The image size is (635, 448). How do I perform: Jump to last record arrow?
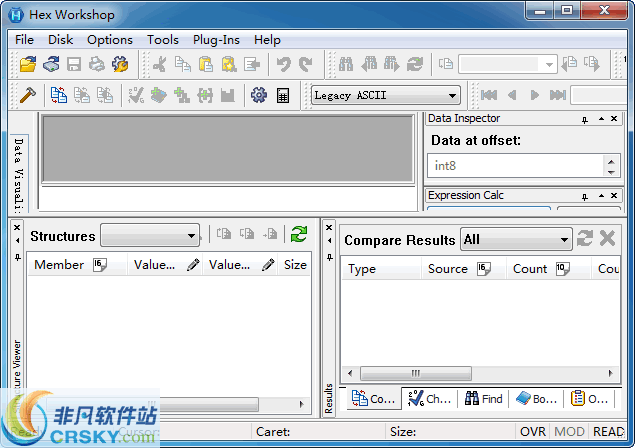tap(558, 95)
